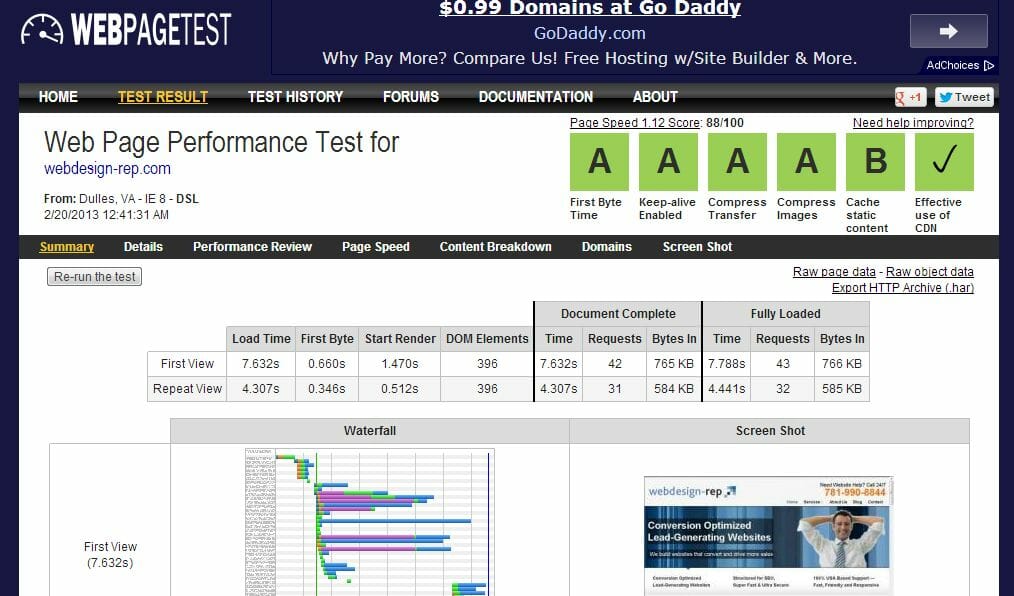Click the 584 KB bytes in cell
Screen dimensions: 1014x596
tap(674, 389)
